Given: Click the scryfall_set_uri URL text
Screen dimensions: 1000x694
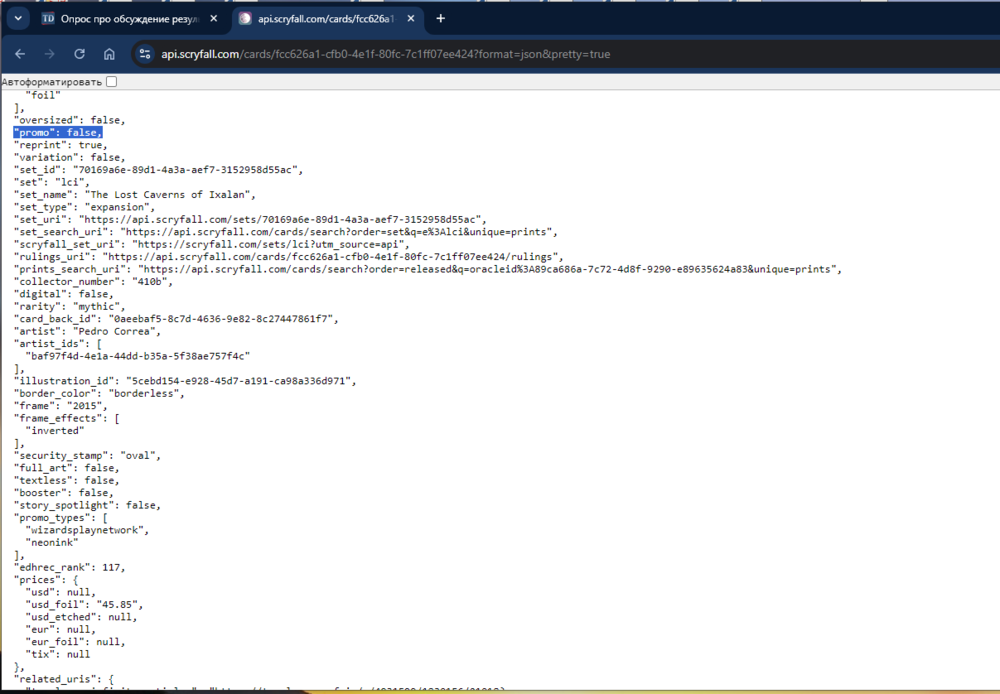Looking at the screenshot, I should (x=270, y=244).
